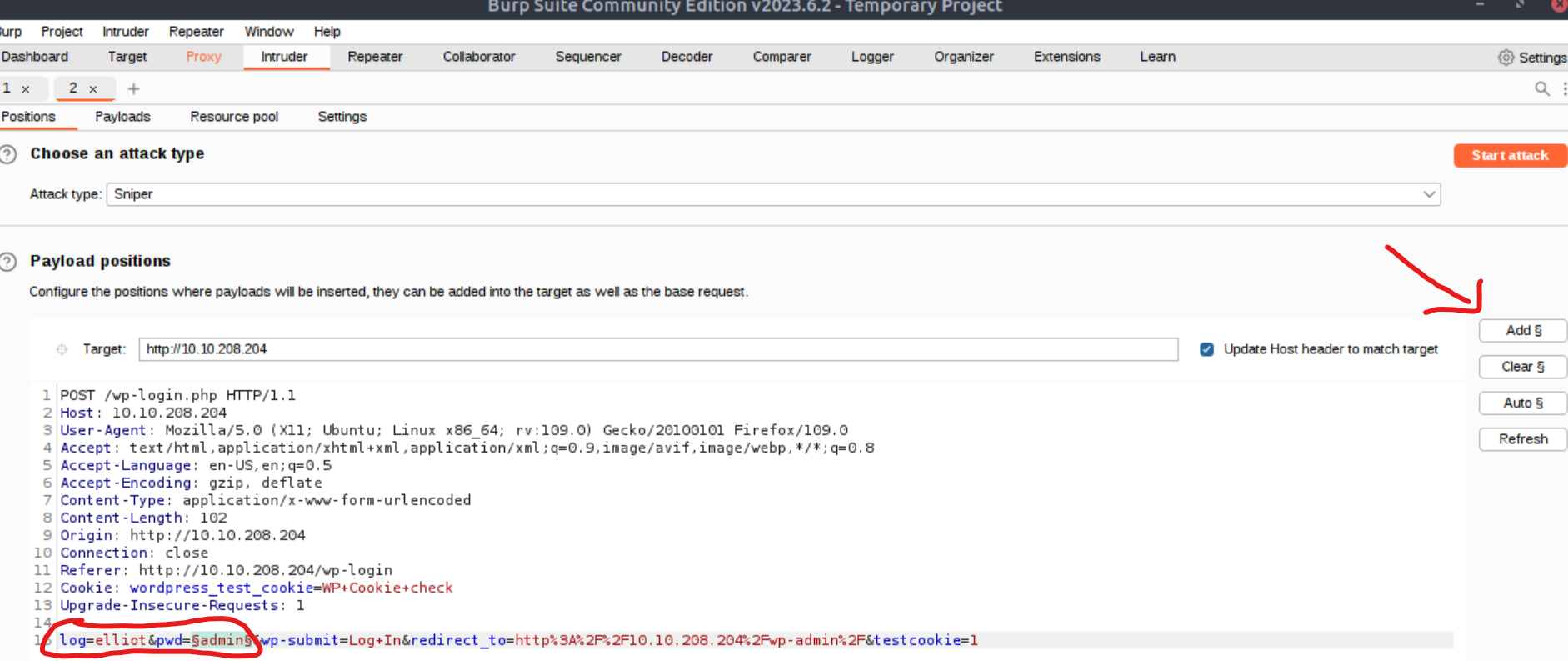Select the Payloads sub-tab
The height and width of the screenshot is (661, 1568).
[122, 117]
